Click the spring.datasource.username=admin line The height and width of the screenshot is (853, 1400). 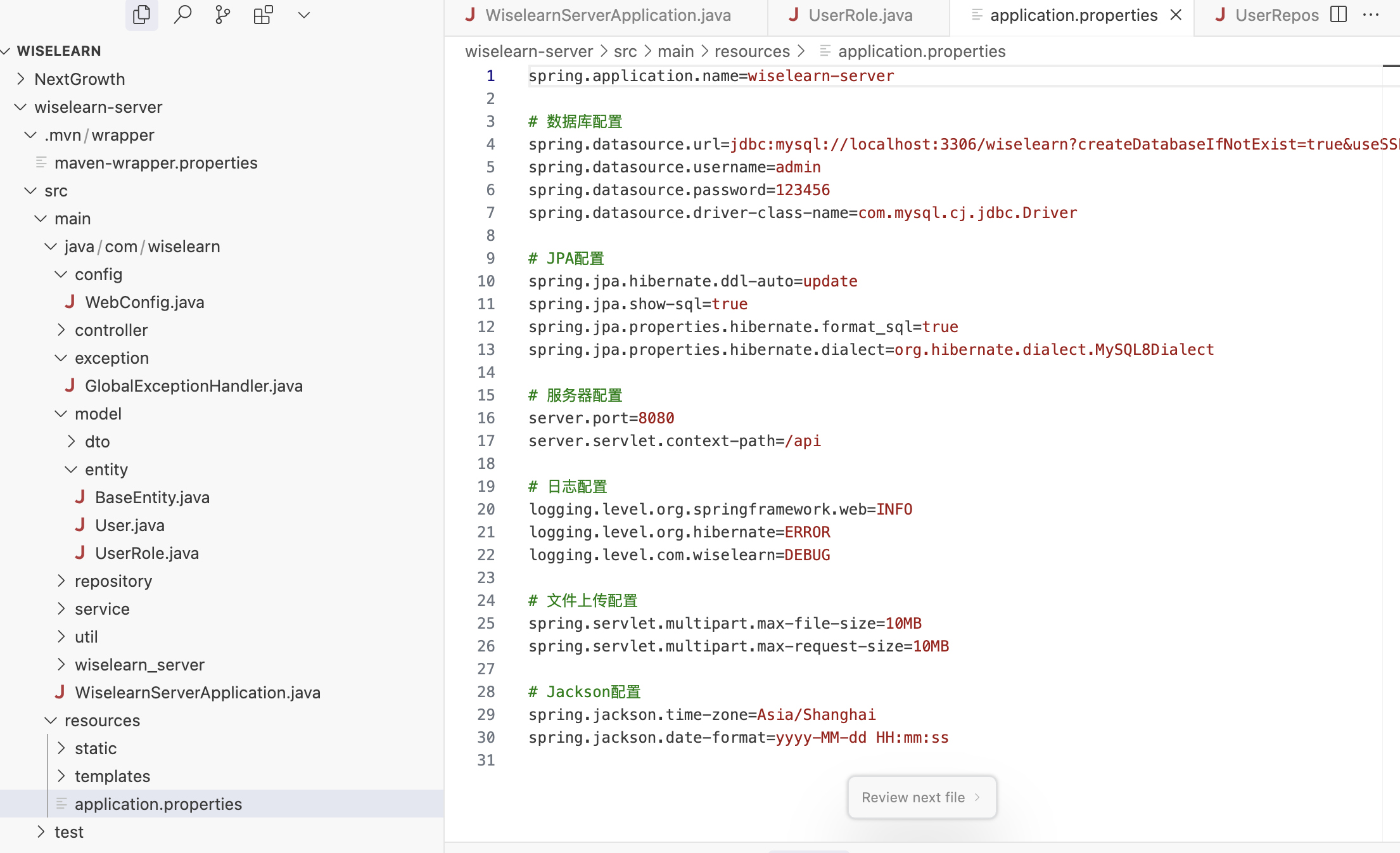click(x=675, y=167)
